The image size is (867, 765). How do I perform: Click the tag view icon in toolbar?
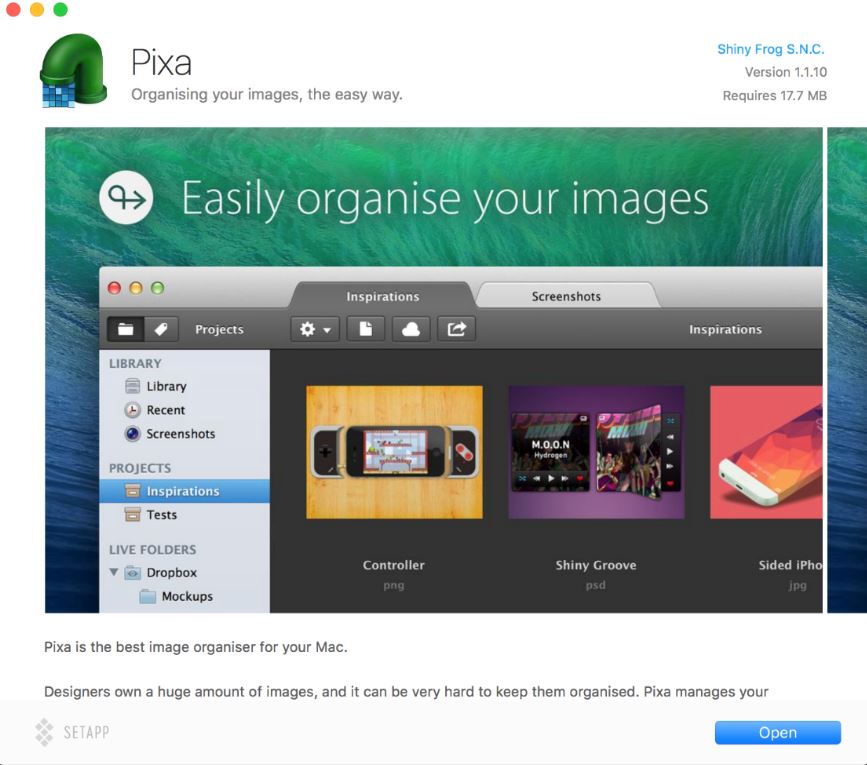coord(161,329)
